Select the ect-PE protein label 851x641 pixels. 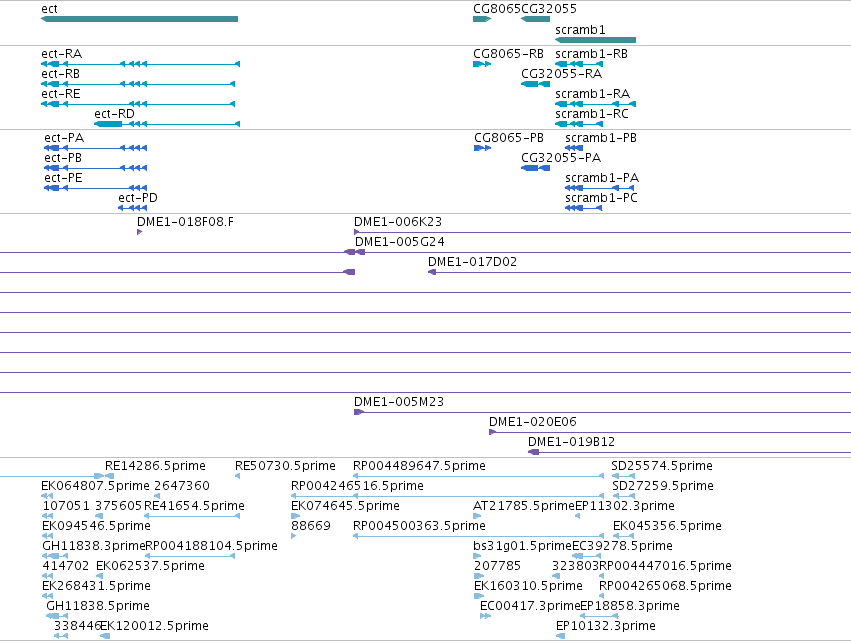coord(63,178)
